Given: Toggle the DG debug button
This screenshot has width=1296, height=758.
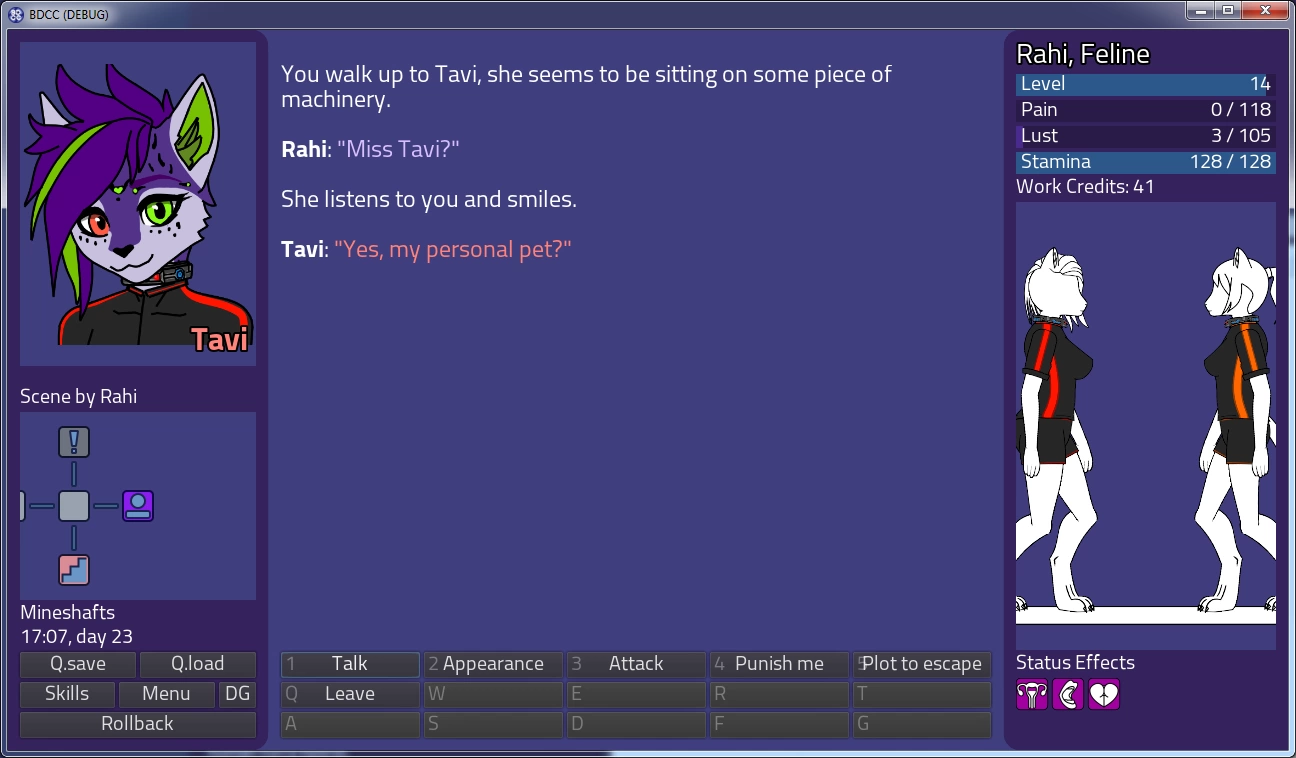Looking at the screenshot, I should tap(237, 694).
